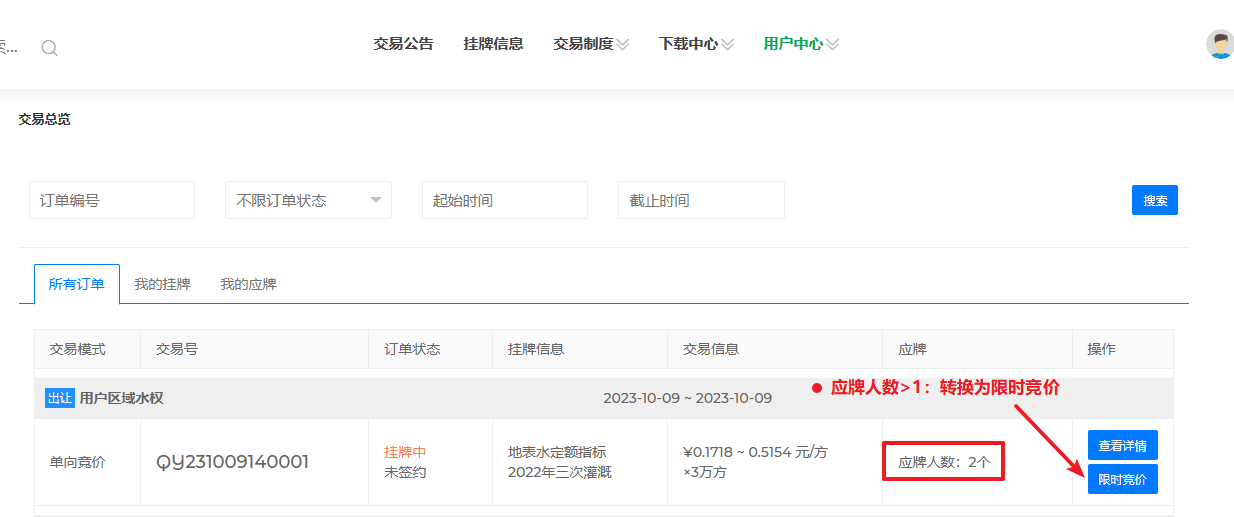
Task: Click the search magnifier icon
Action: click(x=49, y=48)
